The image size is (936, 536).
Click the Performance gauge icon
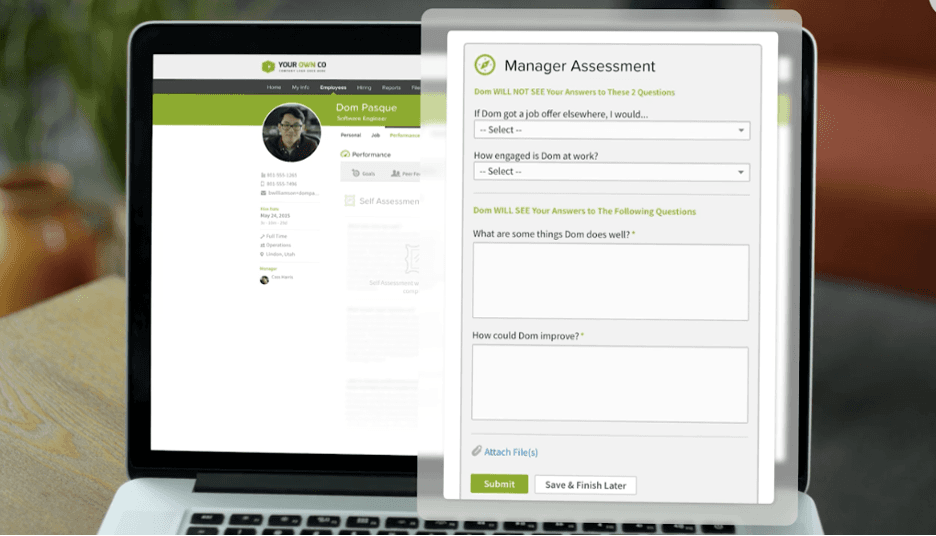pyautogui.click(x=345, y=154)
